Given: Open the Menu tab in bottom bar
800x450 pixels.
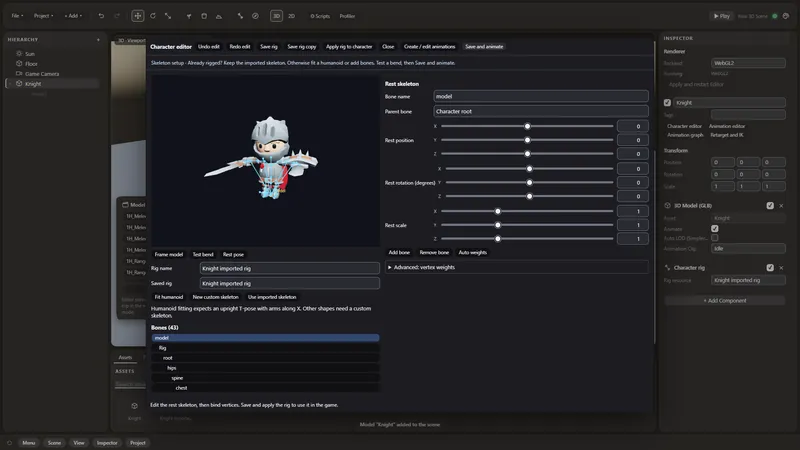Looking at the screenshot, I should 29,443.
